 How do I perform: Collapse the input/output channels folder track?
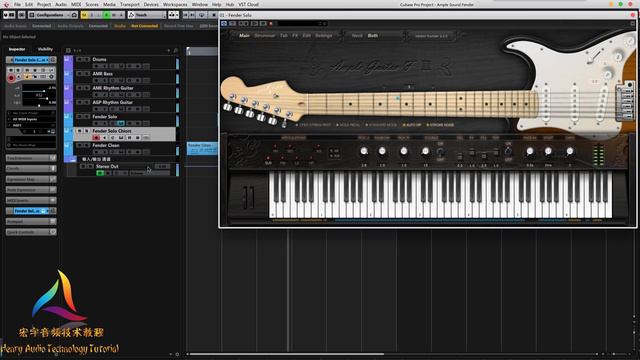tap(72, 159)
